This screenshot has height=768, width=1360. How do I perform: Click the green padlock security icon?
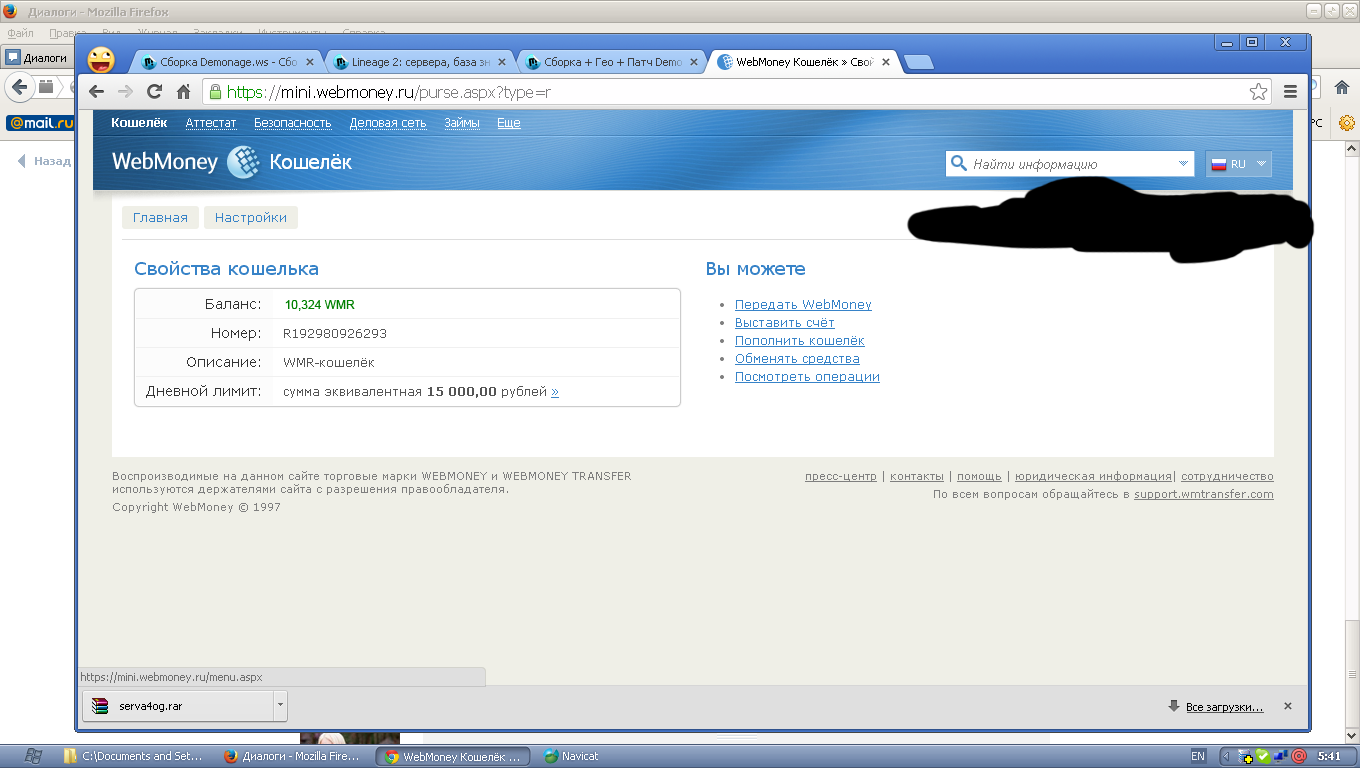(214, 92)
